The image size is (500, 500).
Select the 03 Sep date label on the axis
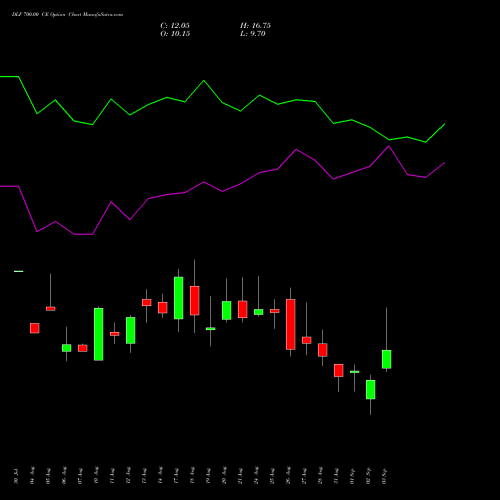pyautogui.click(x=384, y=476)
